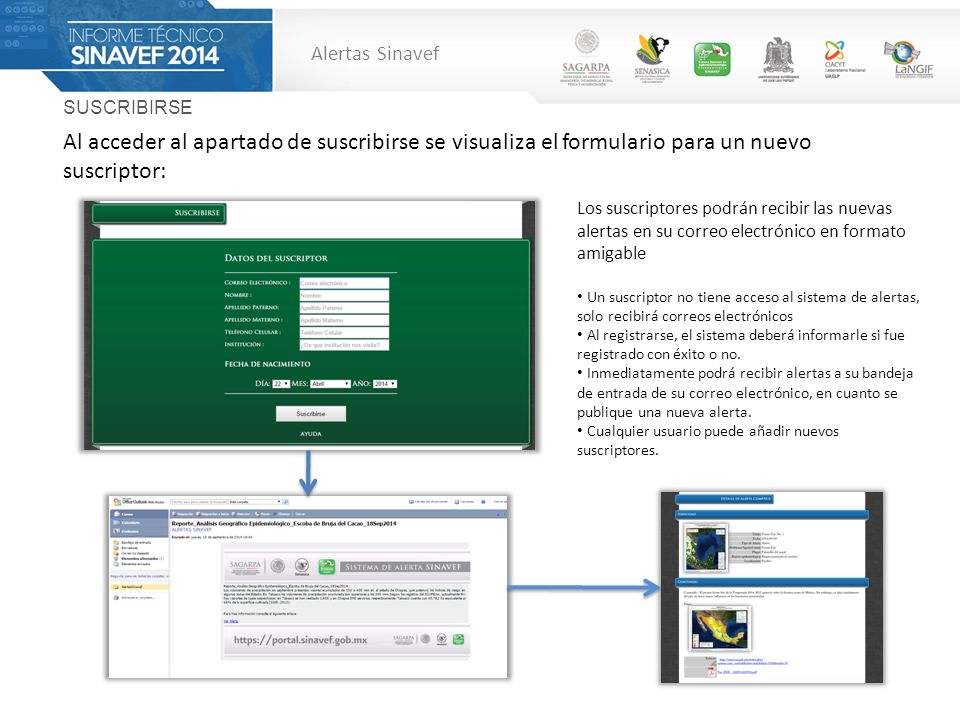Click the Bandeja de entrada folder icon
Image resolution: width=960 pixels, height=720 pixels.
[116, 542]
